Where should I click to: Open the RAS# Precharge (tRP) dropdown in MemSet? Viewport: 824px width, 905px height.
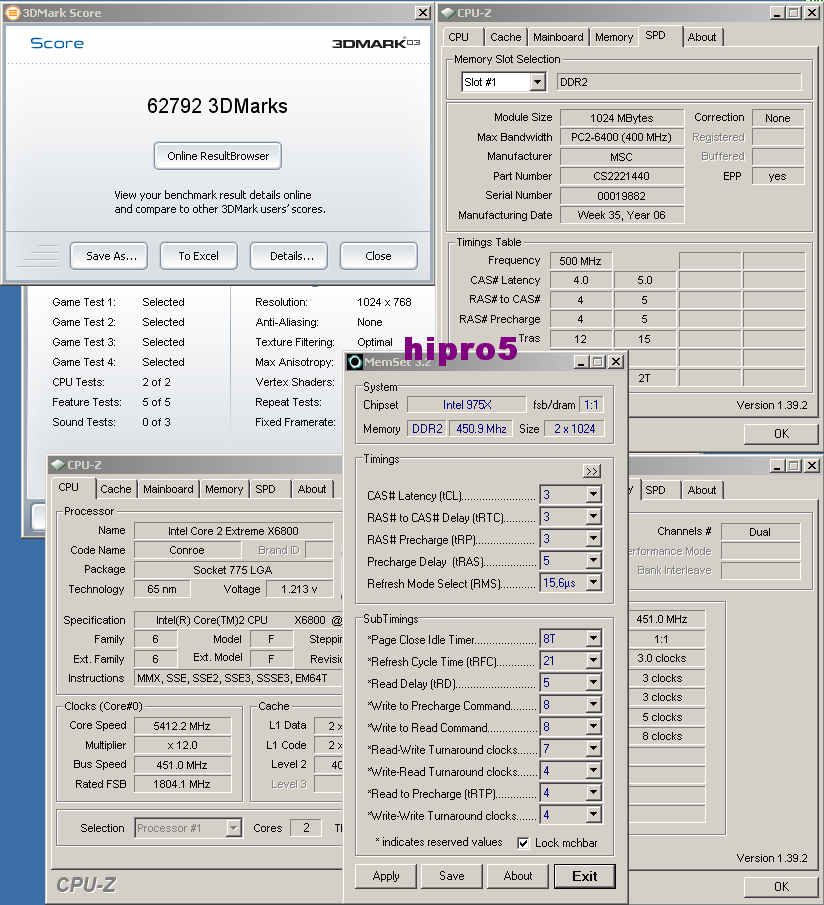click(593, 538)
